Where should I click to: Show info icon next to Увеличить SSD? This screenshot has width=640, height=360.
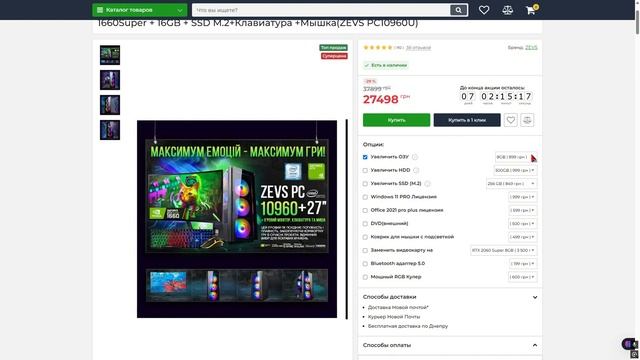point(427,184)
